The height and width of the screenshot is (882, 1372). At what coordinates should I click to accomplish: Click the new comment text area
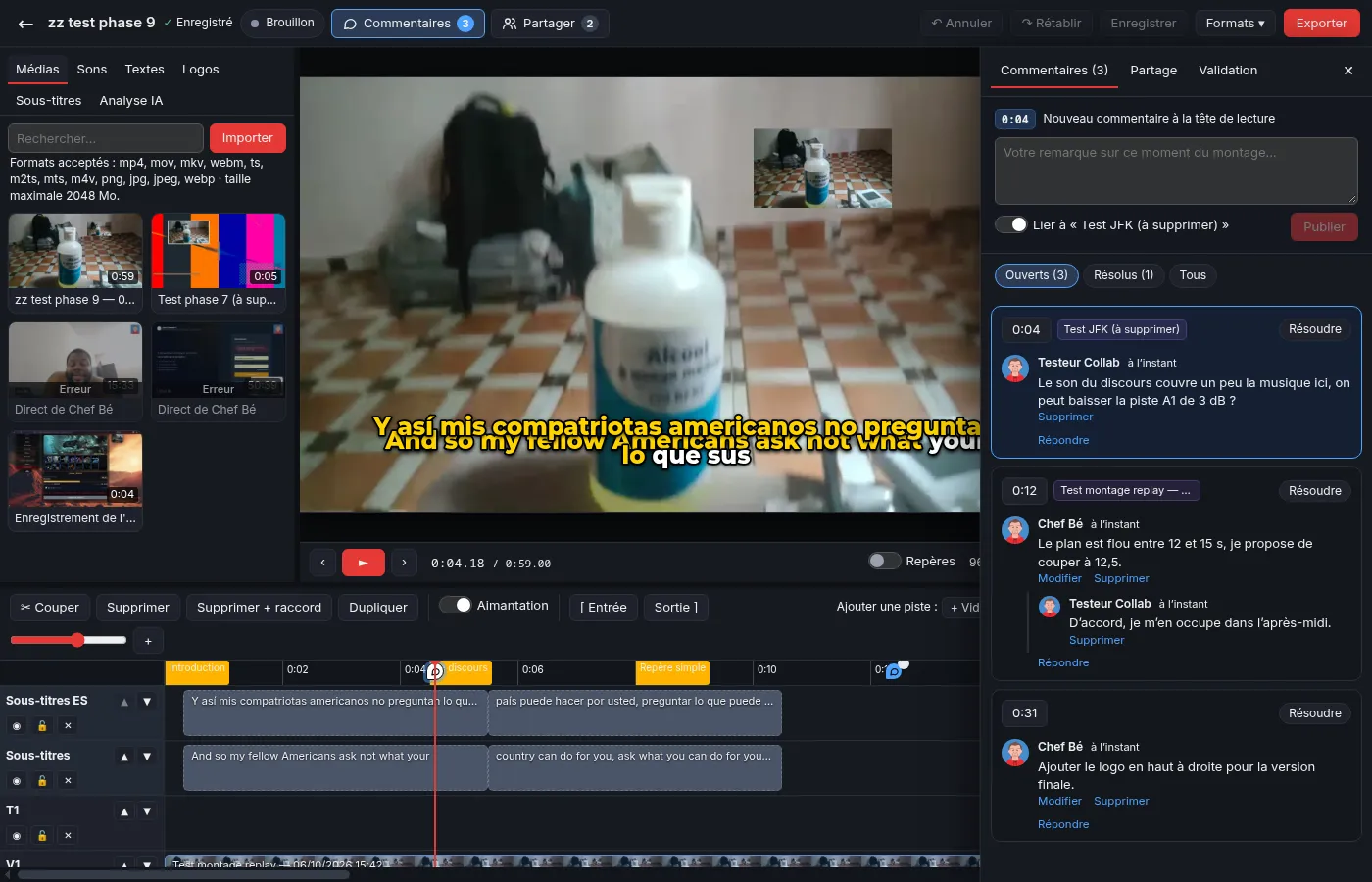[x=1176, y=171]
